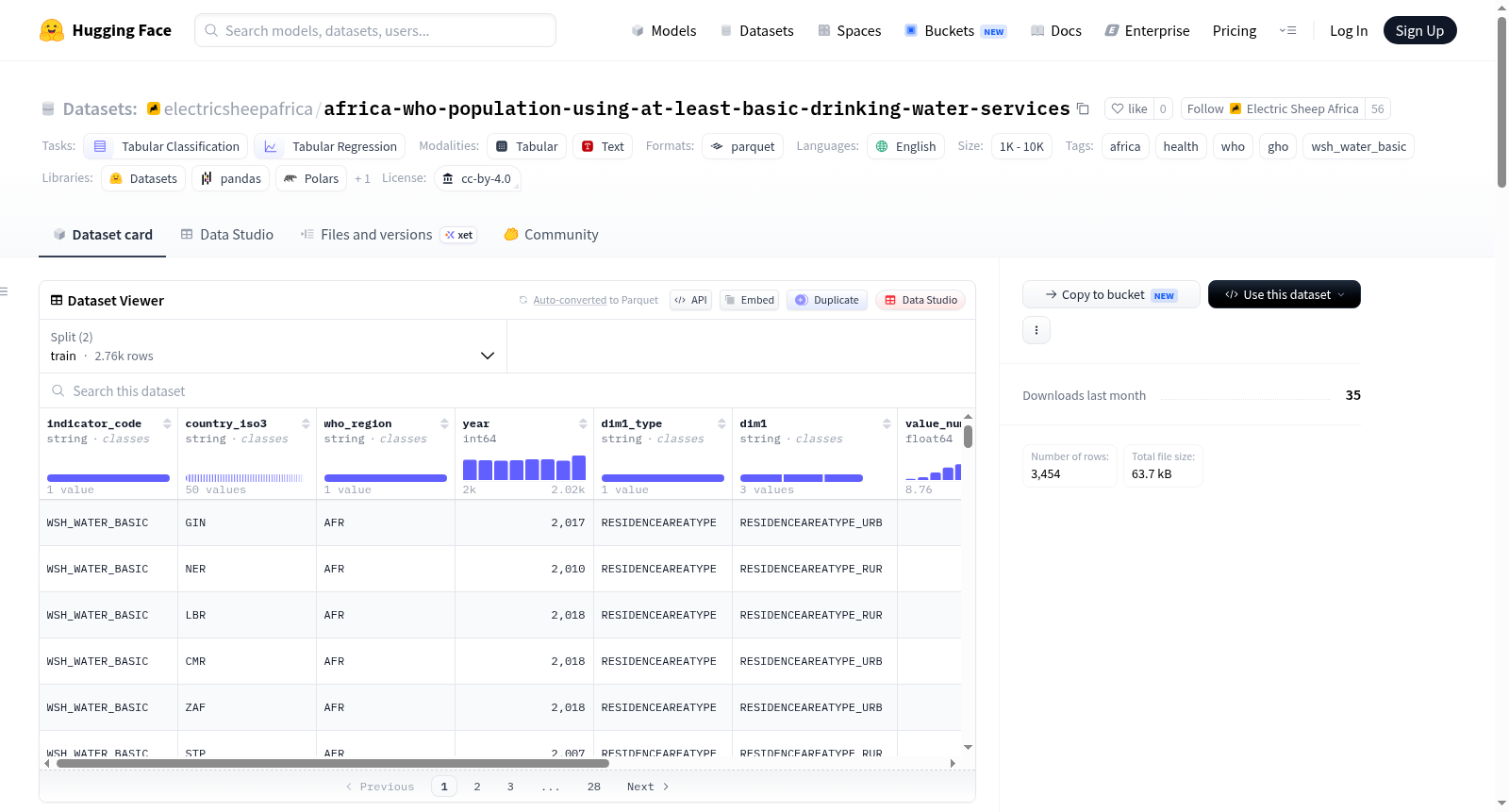Open Docs in the top navigation
The height and width of the screenshot is (812, 1509).
click(1056, 30)
